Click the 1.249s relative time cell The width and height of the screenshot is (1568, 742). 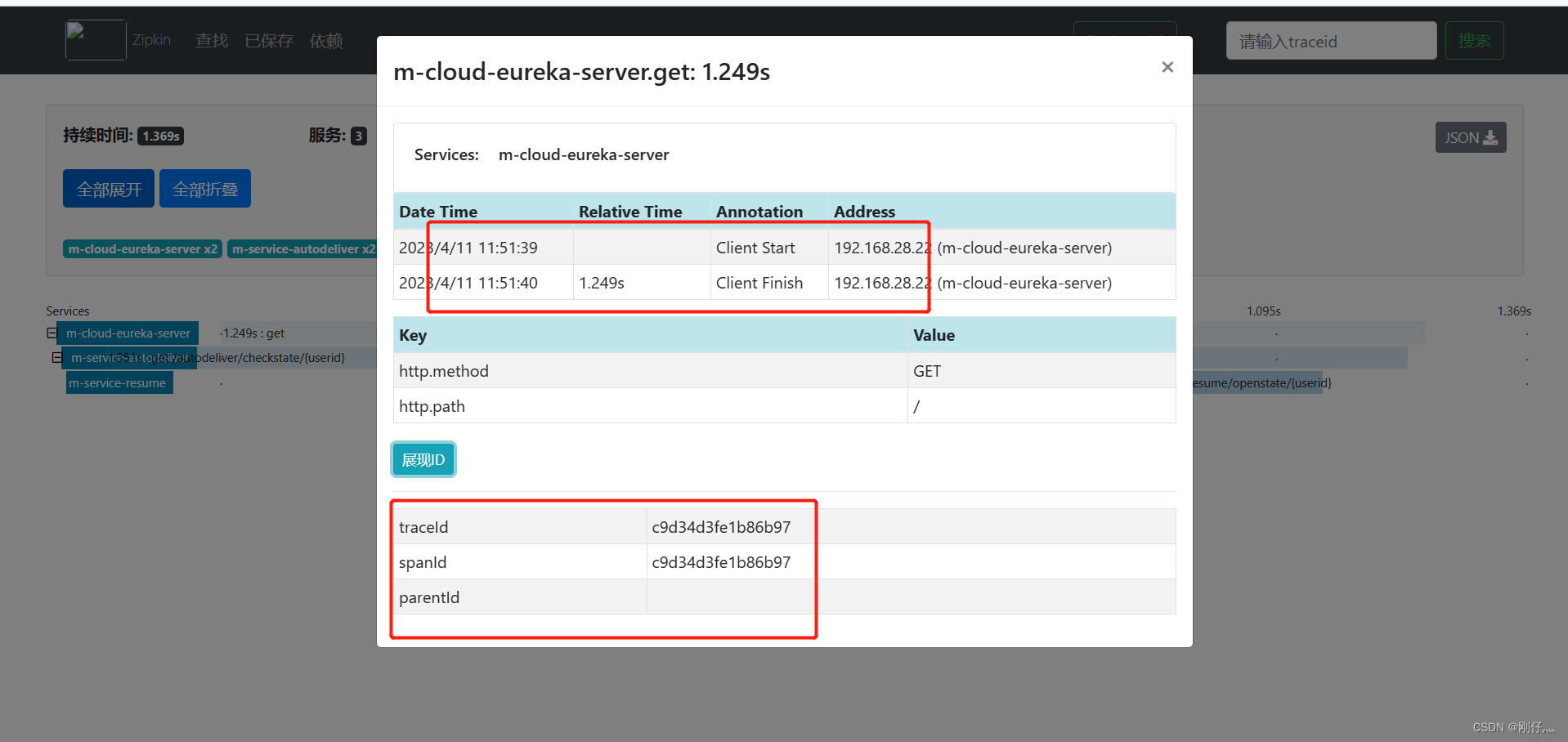tap(642, 283)
